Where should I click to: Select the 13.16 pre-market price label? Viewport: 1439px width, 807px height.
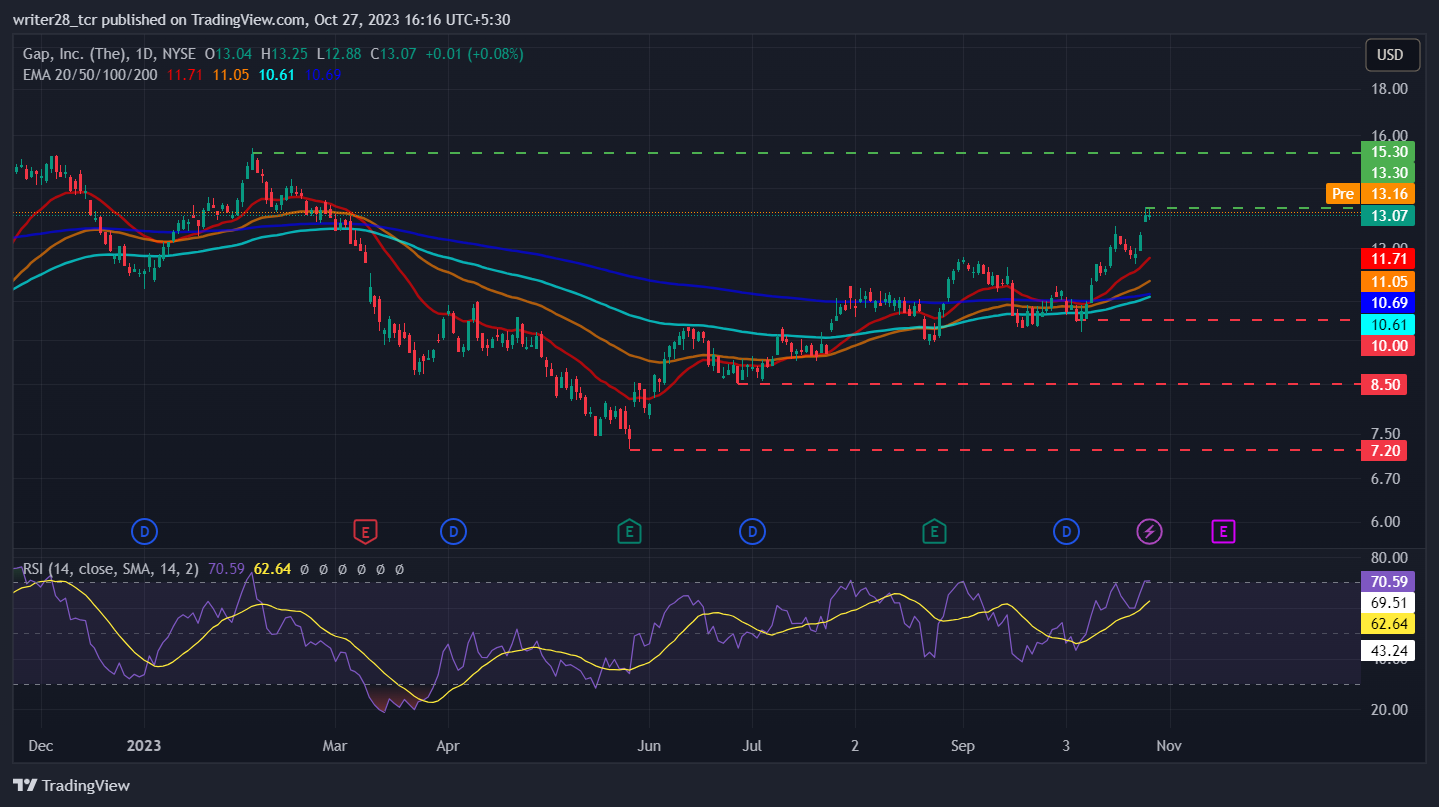tap(1390, 194)
